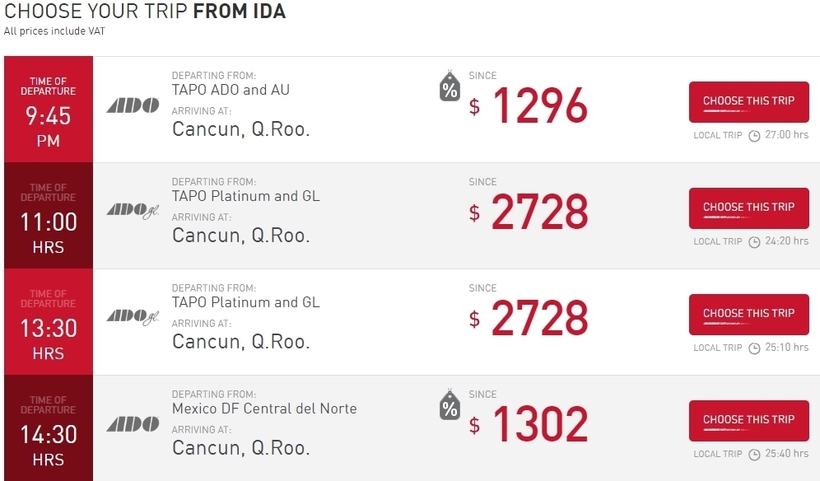Choose the 14:30 HRS trip for $1302
This screenshot has width=820, height=481.
(748, 420)
